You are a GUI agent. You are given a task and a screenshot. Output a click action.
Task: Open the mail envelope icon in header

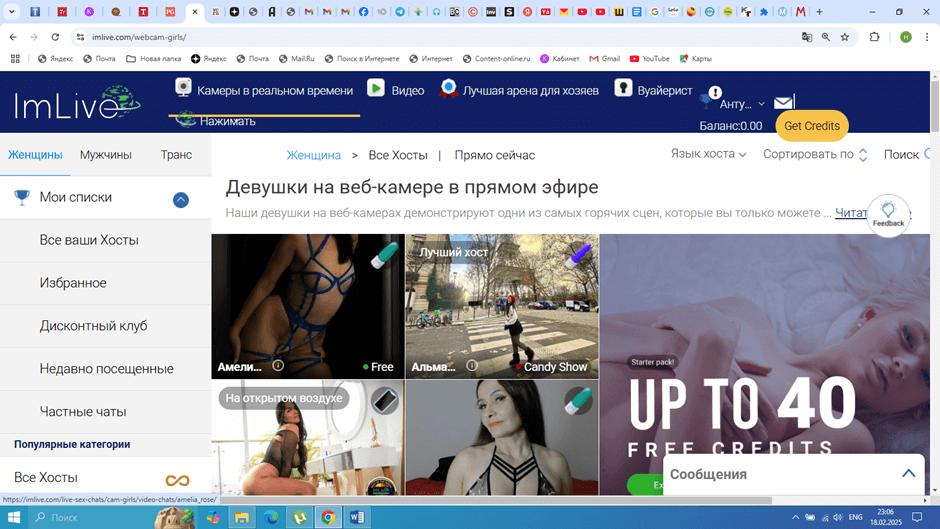click(784, 102)
